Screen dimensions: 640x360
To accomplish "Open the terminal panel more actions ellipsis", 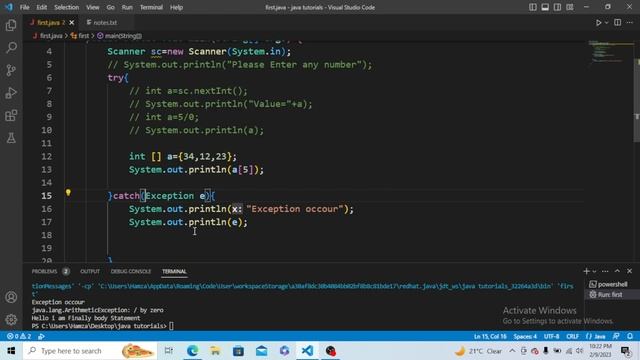I will coord(605,271).
